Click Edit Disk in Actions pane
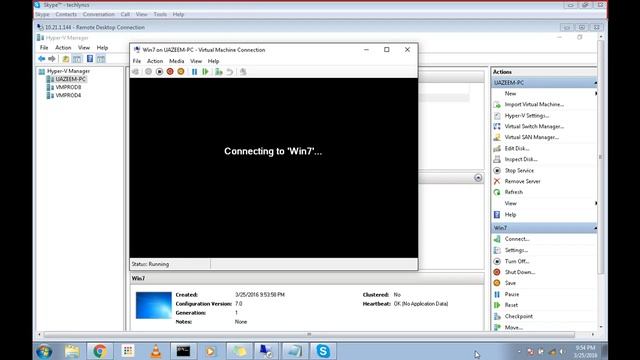Screen dimensions: 640x360 point(517,149)
